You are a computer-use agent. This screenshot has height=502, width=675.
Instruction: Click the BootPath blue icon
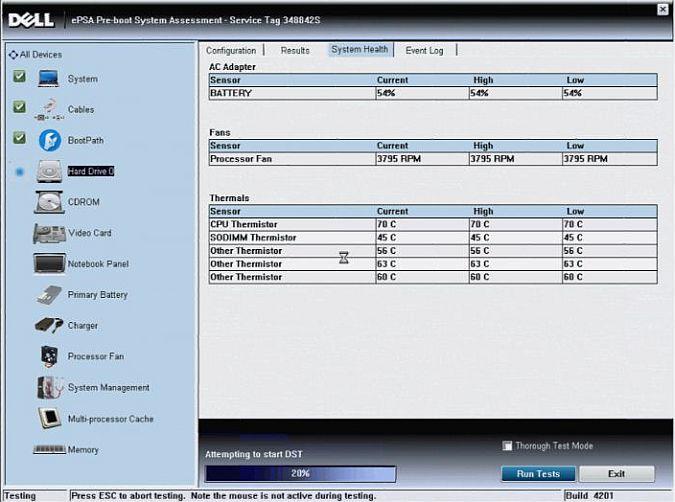point(50,140)
